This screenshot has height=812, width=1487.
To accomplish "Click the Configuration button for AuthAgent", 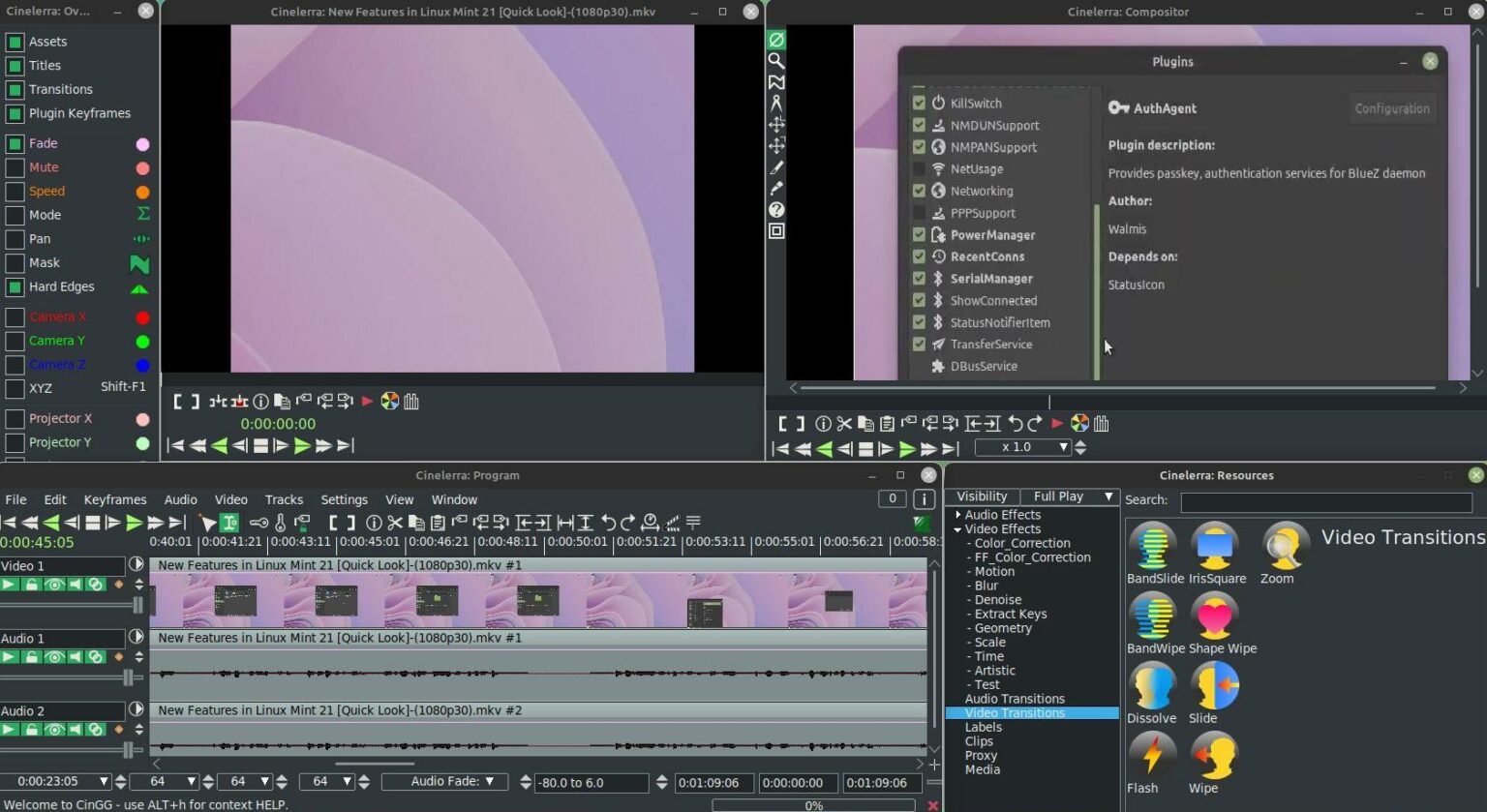I will tap(1392, 107).
